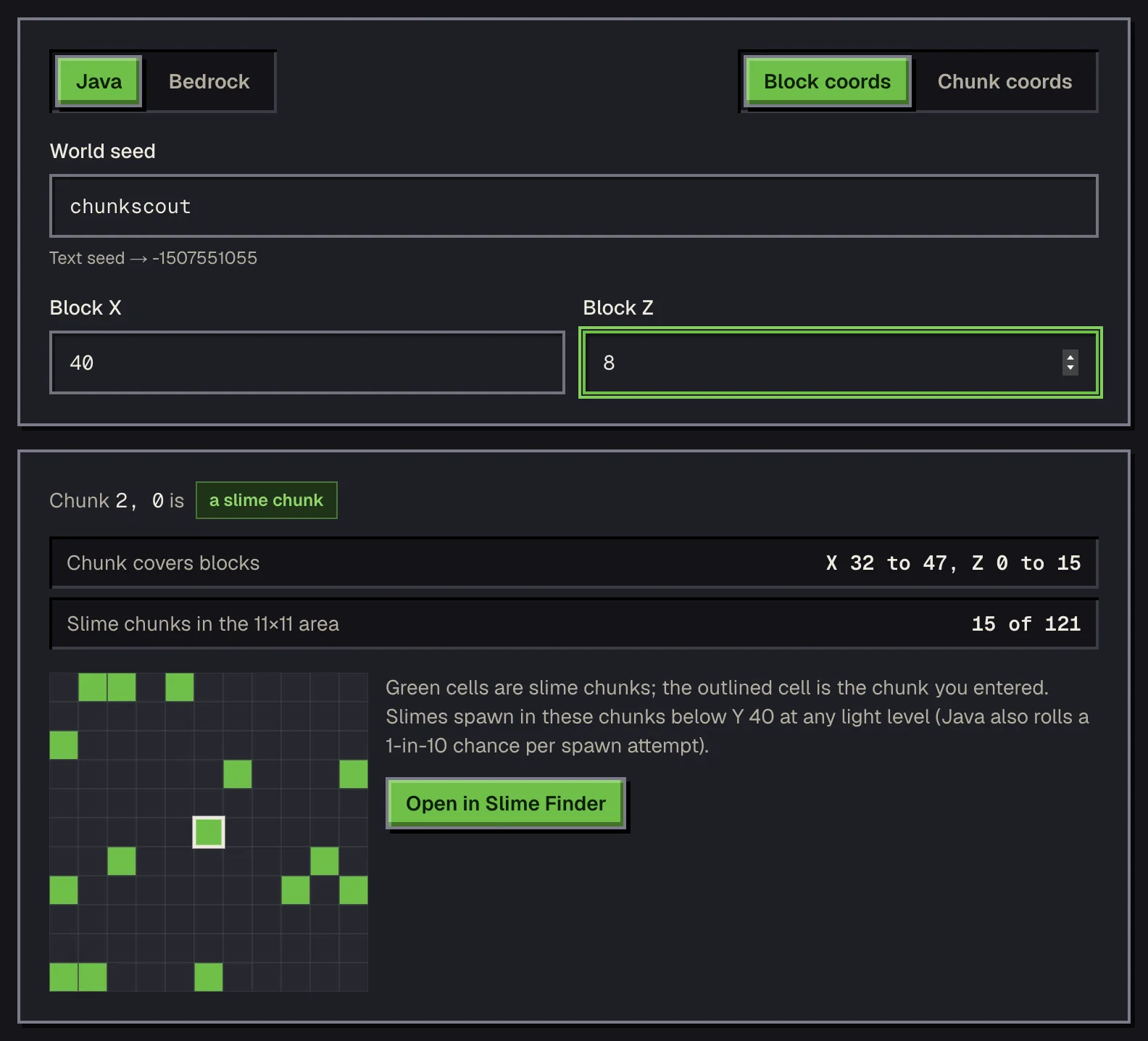Click the World seed field containing chunkscout
This screenshot has height=1041, width=1148.
(574, 206)
